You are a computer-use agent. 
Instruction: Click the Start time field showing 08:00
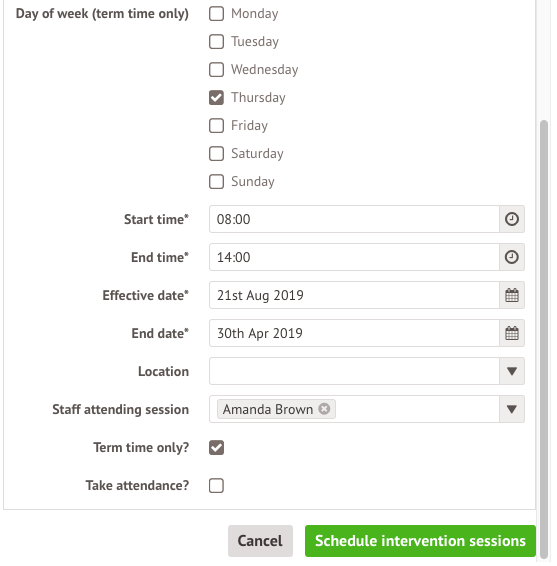pos(354,219)
